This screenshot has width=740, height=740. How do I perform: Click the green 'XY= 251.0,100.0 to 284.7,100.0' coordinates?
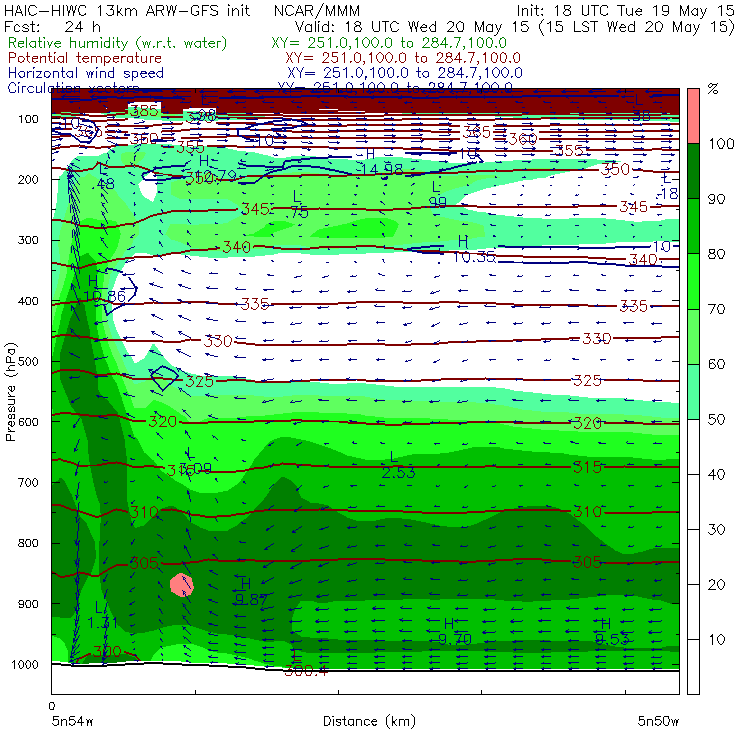(x=389, y=43)
